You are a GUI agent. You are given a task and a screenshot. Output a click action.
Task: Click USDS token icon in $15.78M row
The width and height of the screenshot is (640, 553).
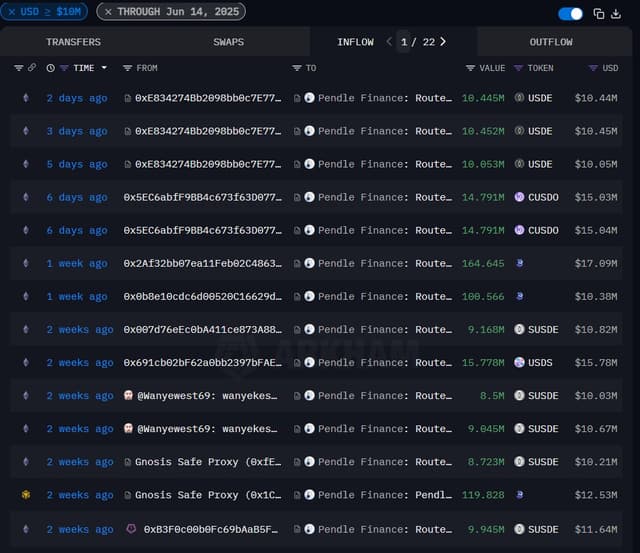[519, 362]
